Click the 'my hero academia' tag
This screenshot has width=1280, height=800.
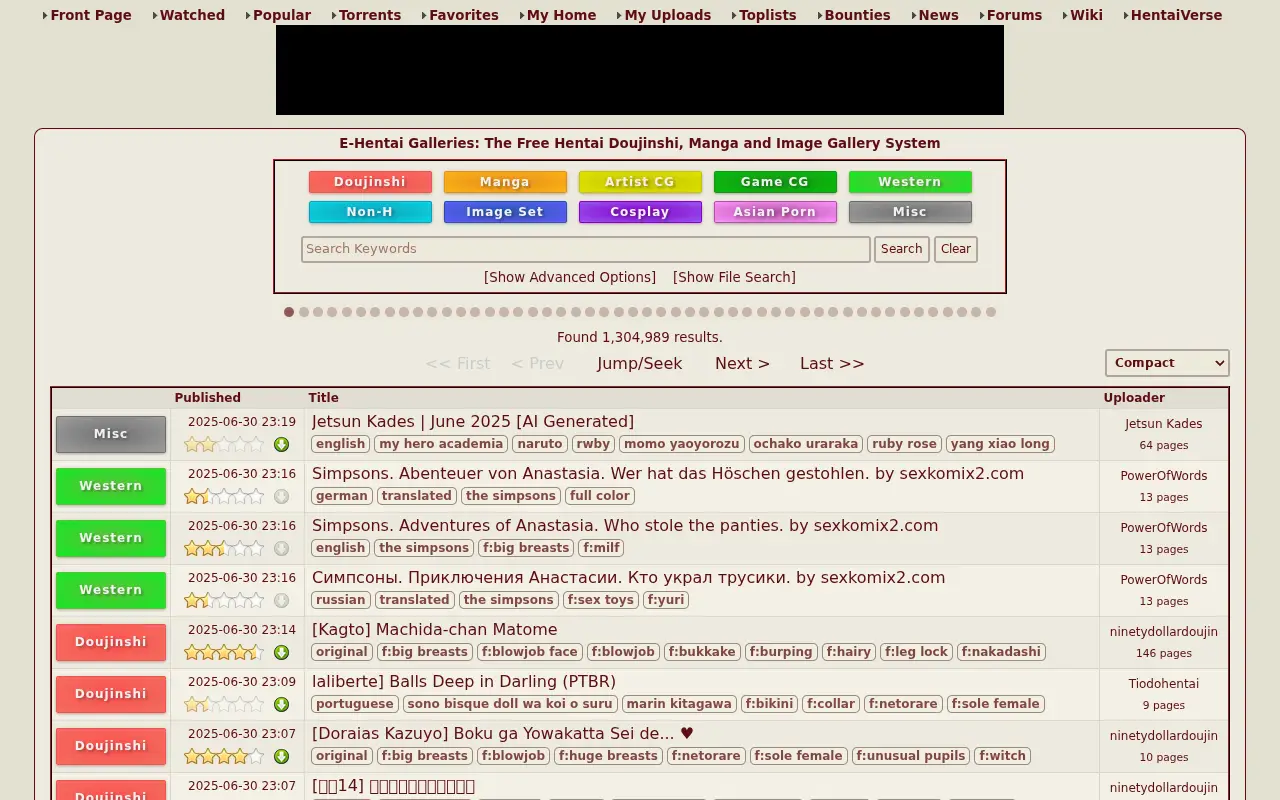pos(441,444)
